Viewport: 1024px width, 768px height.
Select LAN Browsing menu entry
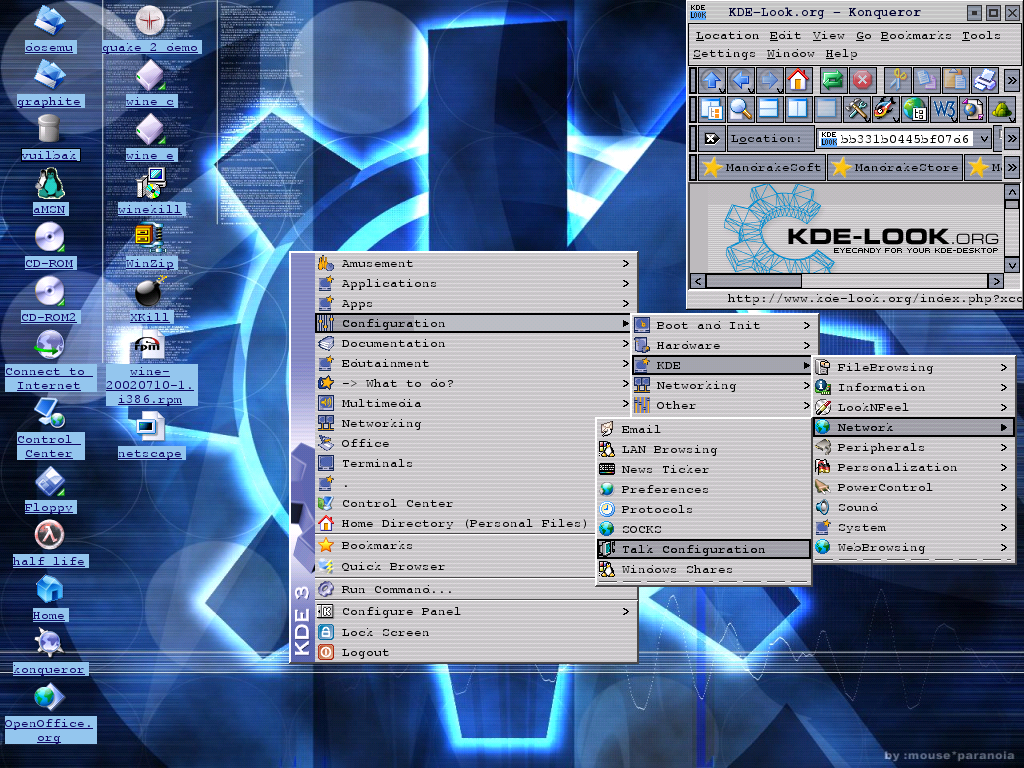point(704,449)
